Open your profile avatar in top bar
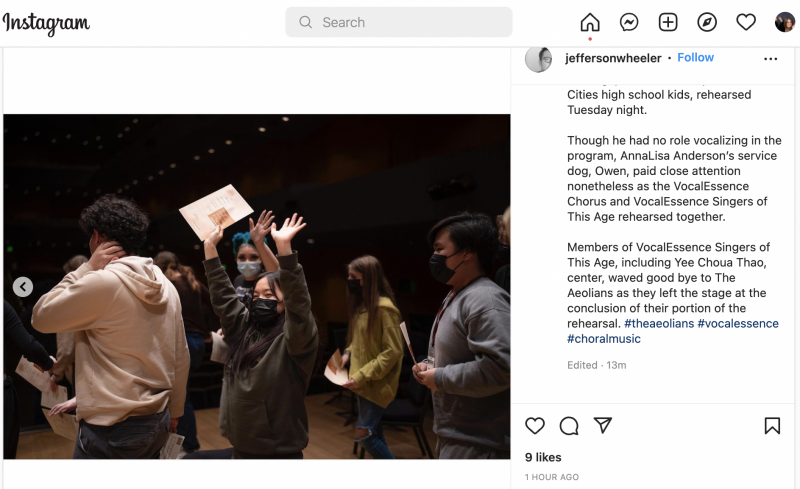The image size is (800, 489). pyautogui.click(x=784, y=22)
